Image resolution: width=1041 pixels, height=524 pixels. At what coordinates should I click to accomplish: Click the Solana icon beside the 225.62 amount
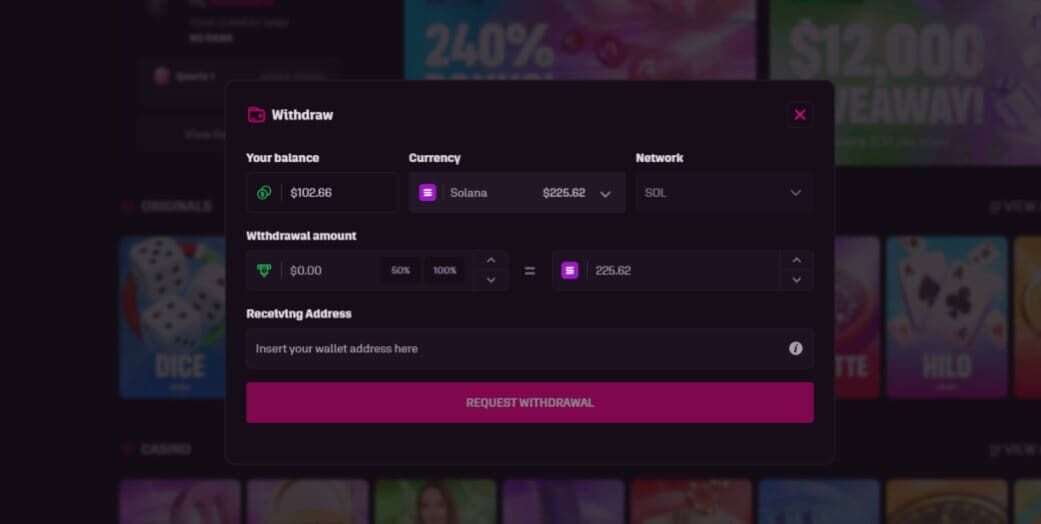[x=570, y=271]
